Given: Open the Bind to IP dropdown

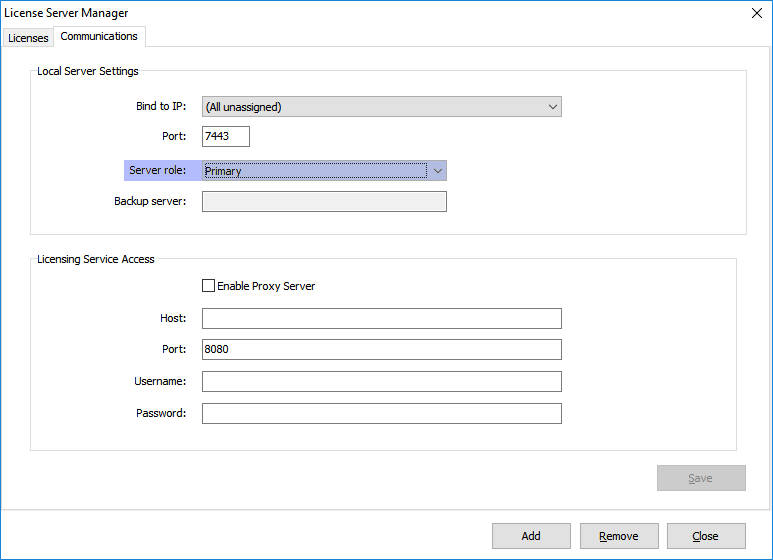Looking at the screenshot, I should (x=381, y=107).
